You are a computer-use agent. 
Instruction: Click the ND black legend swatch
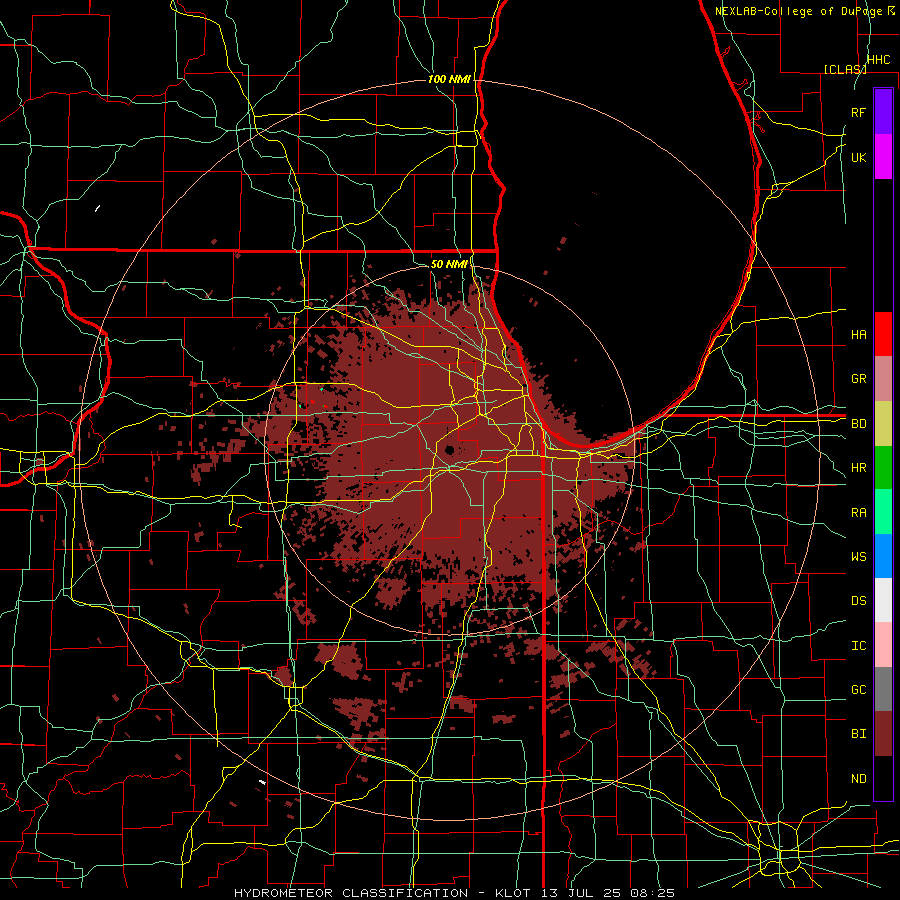tap(883, 778)
